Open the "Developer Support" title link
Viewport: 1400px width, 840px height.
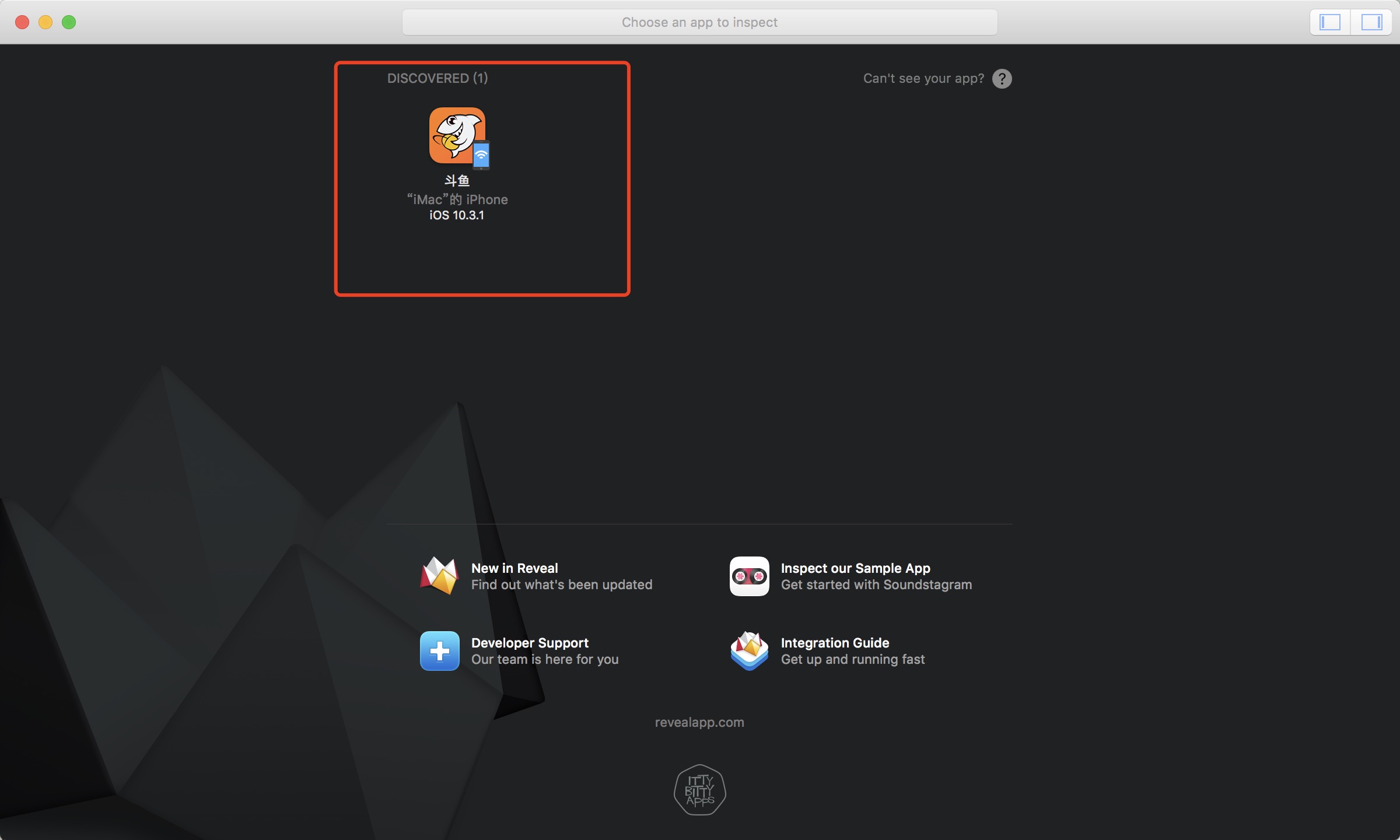(530, 643)
